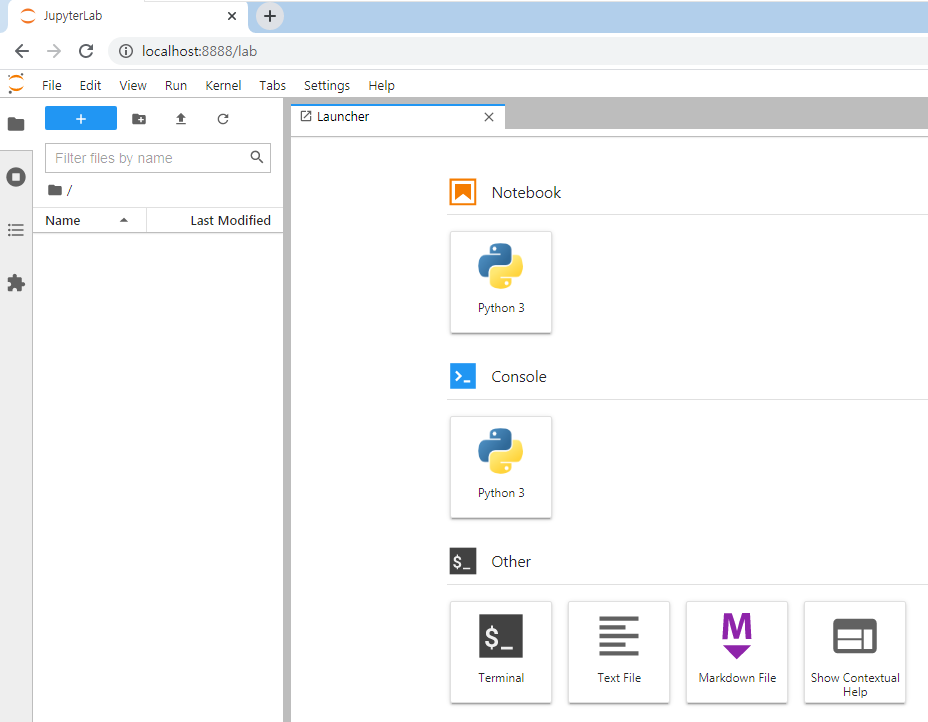Select the Launcher tab
The width and height of the screenshot is (928, 722).
tap(398, 117)
